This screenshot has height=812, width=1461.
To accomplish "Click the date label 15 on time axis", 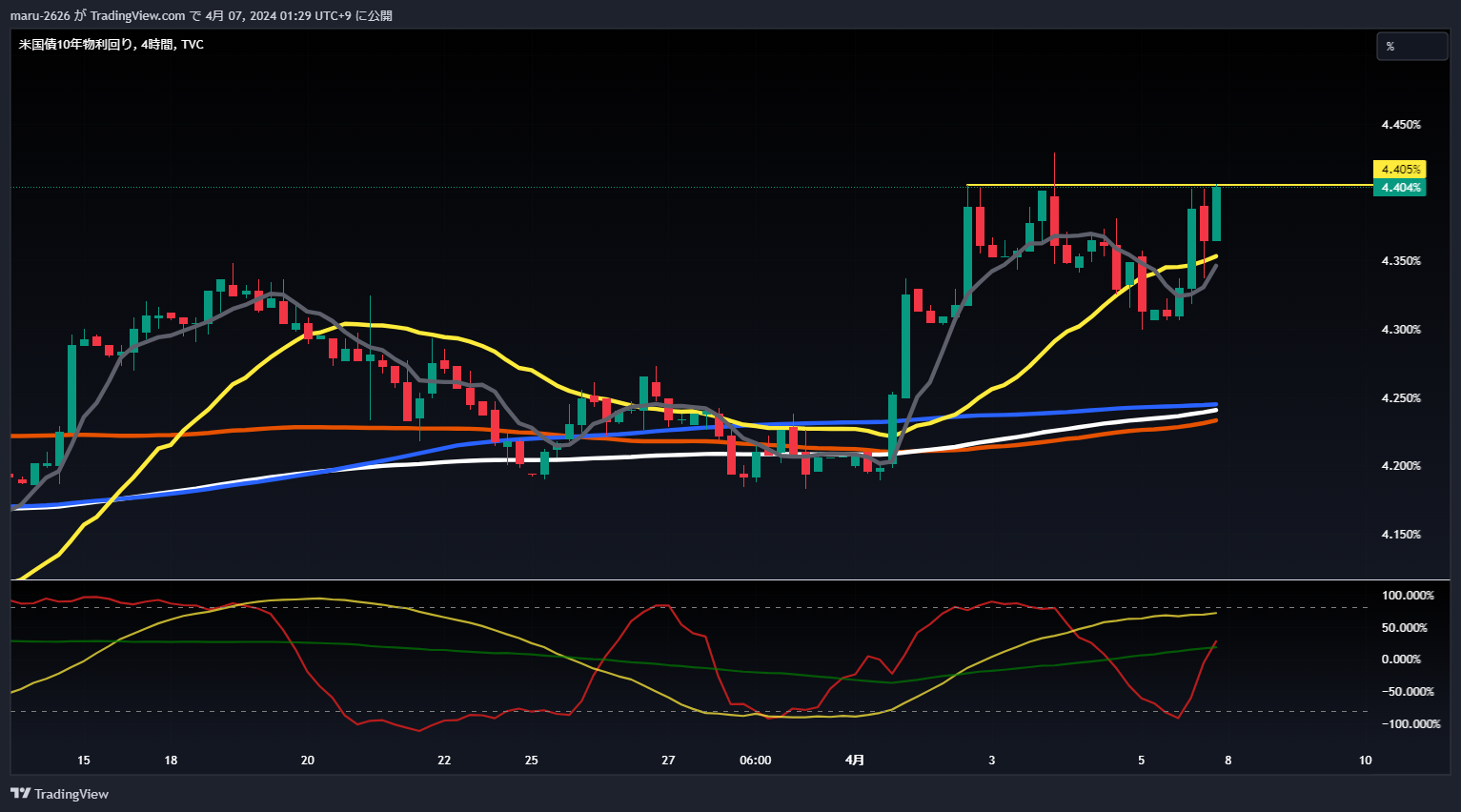I will 84,761.
